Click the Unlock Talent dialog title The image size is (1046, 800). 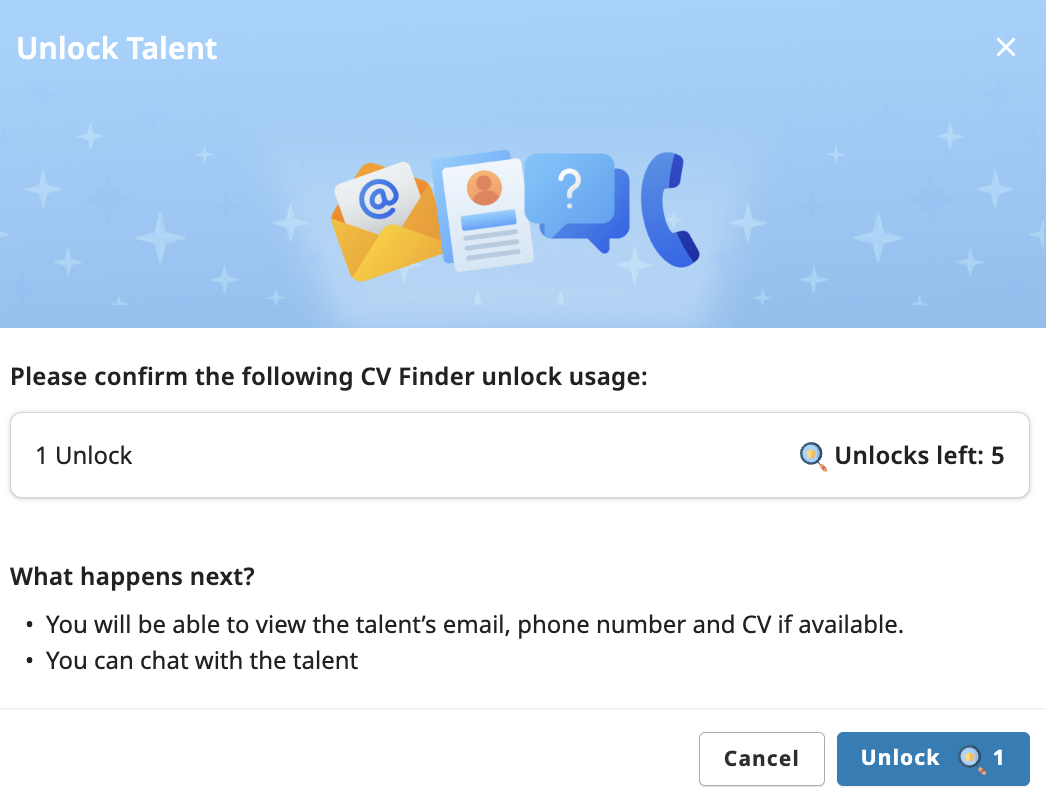[116, 47]
